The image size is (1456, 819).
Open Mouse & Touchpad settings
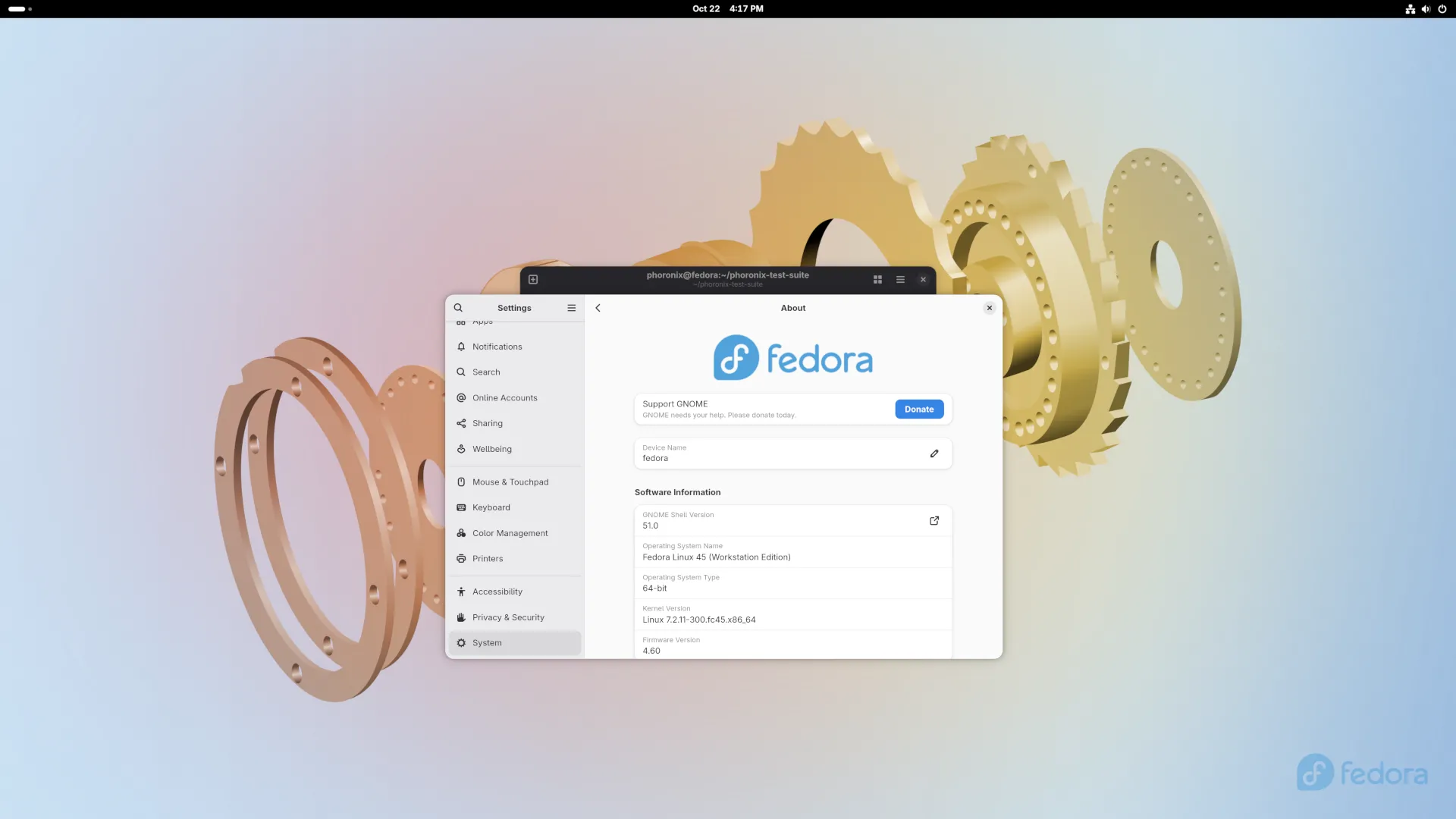click(514, 482)
